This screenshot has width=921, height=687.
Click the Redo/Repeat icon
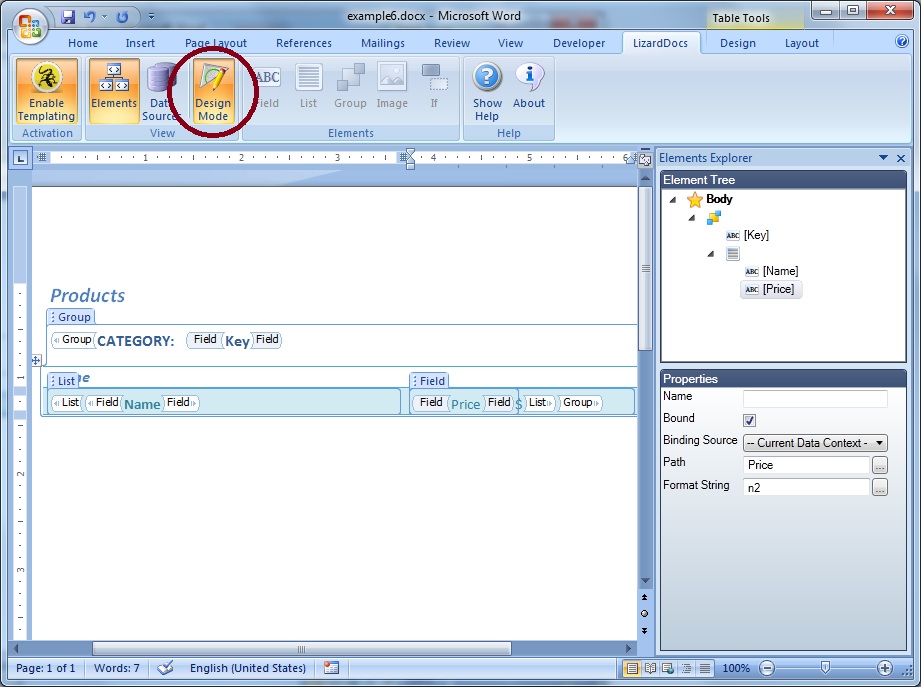pos(122,17)
